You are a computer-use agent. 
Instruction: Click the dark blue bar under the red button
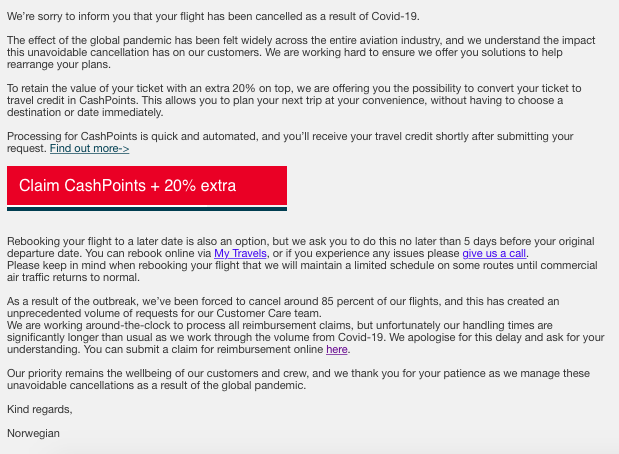147,209
